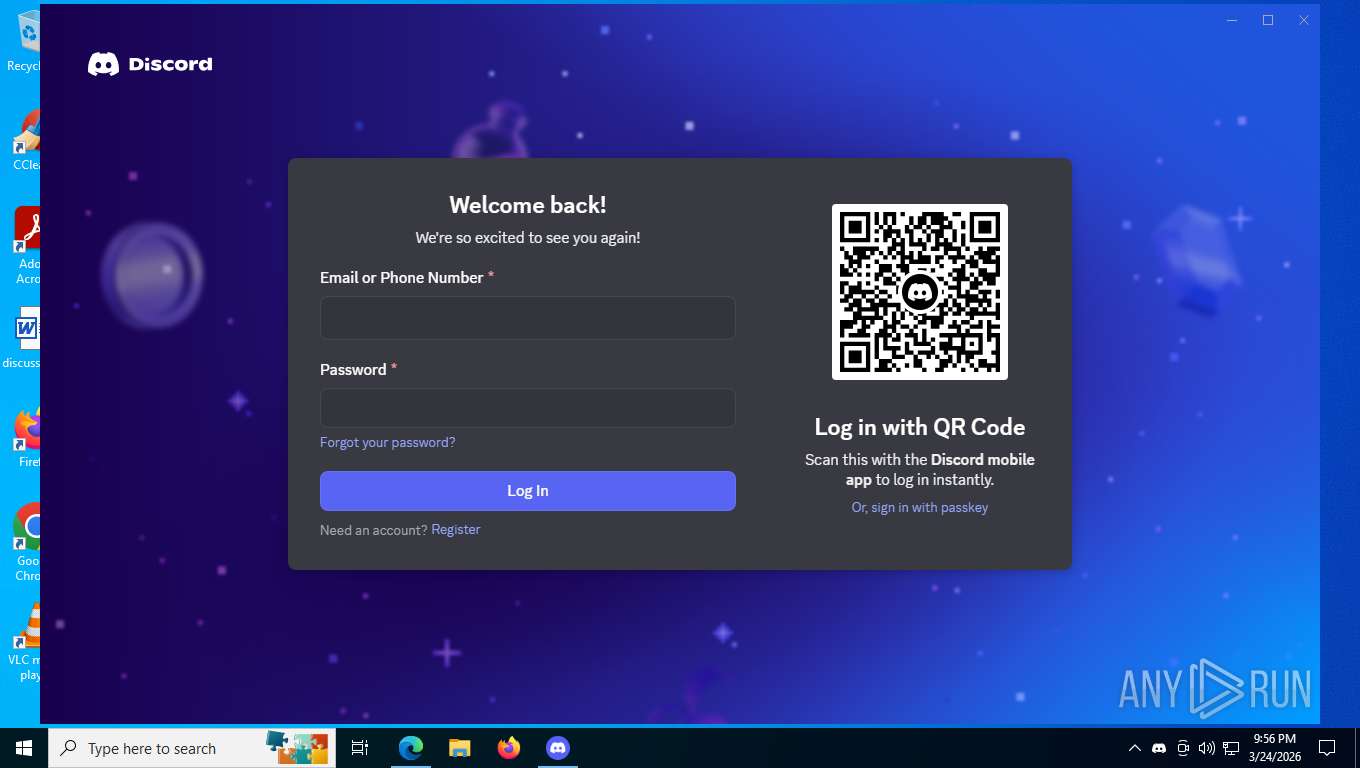Viewport: 1360px width, 768px height.
Task: Select the Google Chrome desktop shortcut
Action: (x=24, y=541)
